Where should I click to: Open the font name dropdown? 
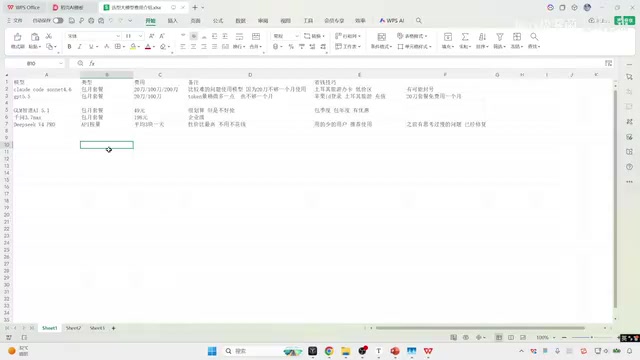[118, 36]
